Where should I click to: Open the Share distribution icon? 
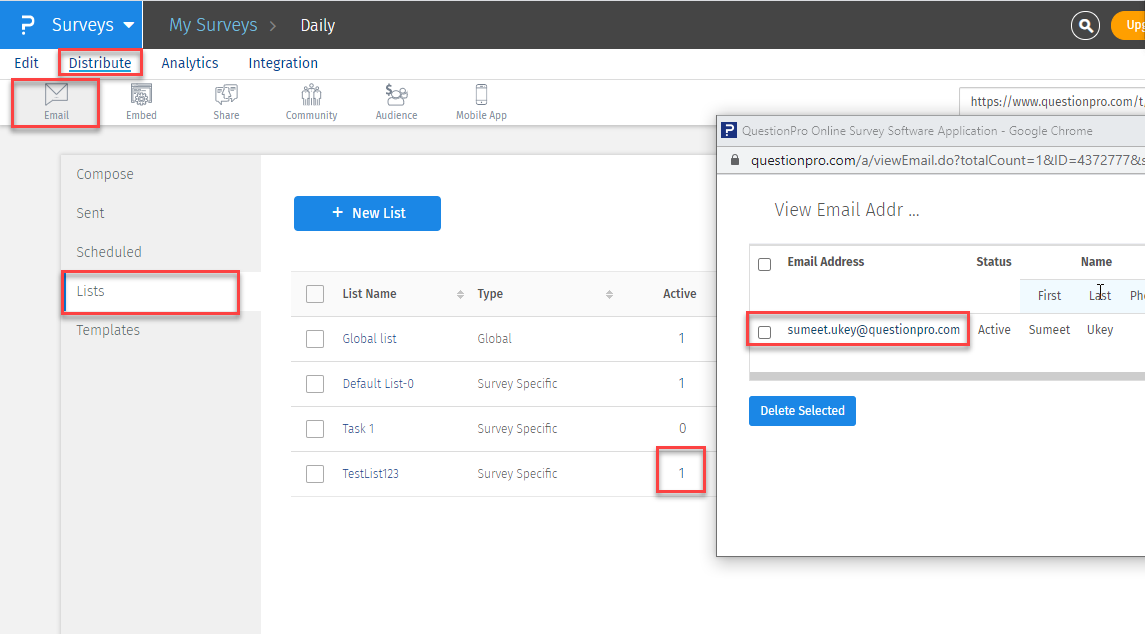(226, 96)
